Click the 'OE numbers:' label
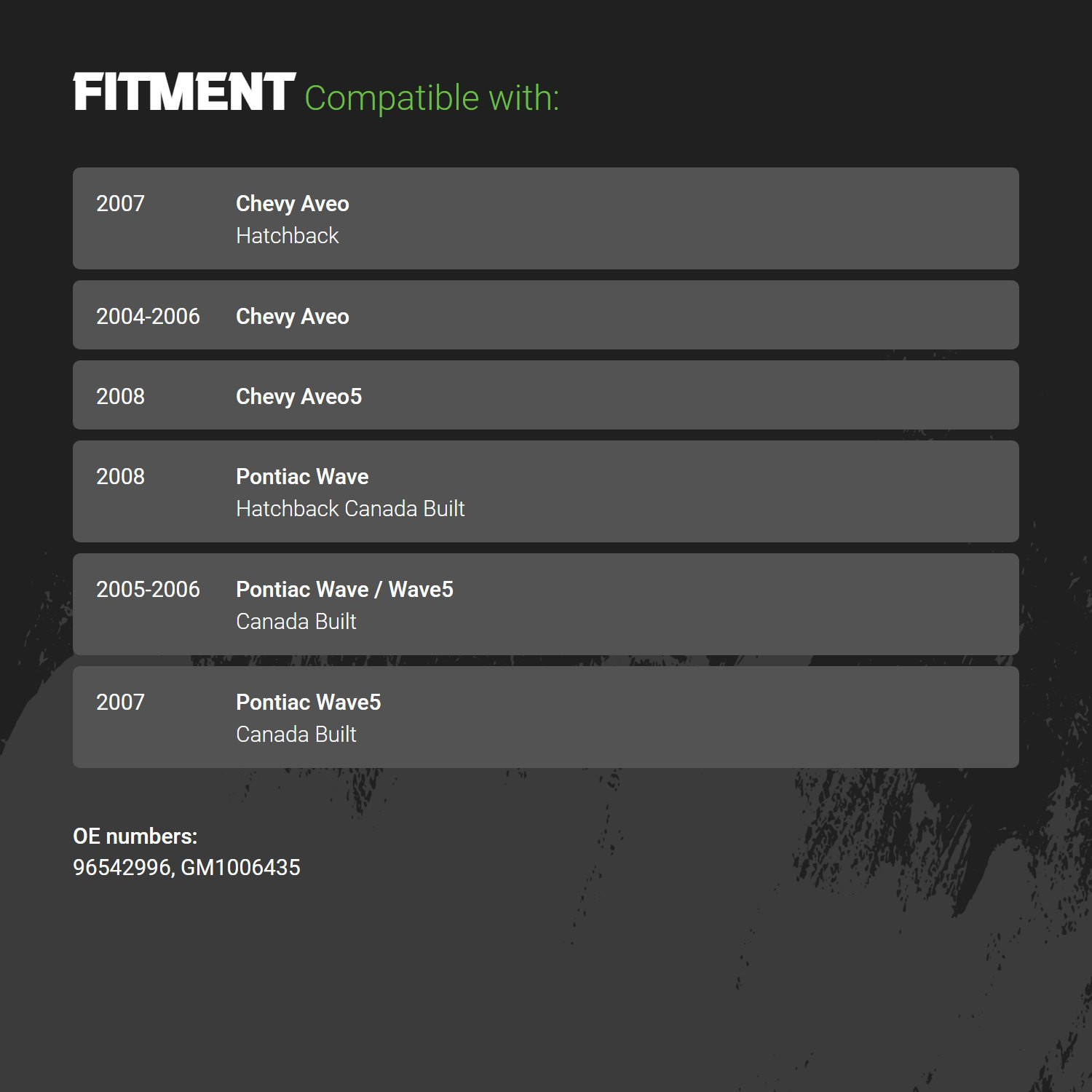Image resolution: width=1092 pixels, height=1092 pixels. pos(135,836)
